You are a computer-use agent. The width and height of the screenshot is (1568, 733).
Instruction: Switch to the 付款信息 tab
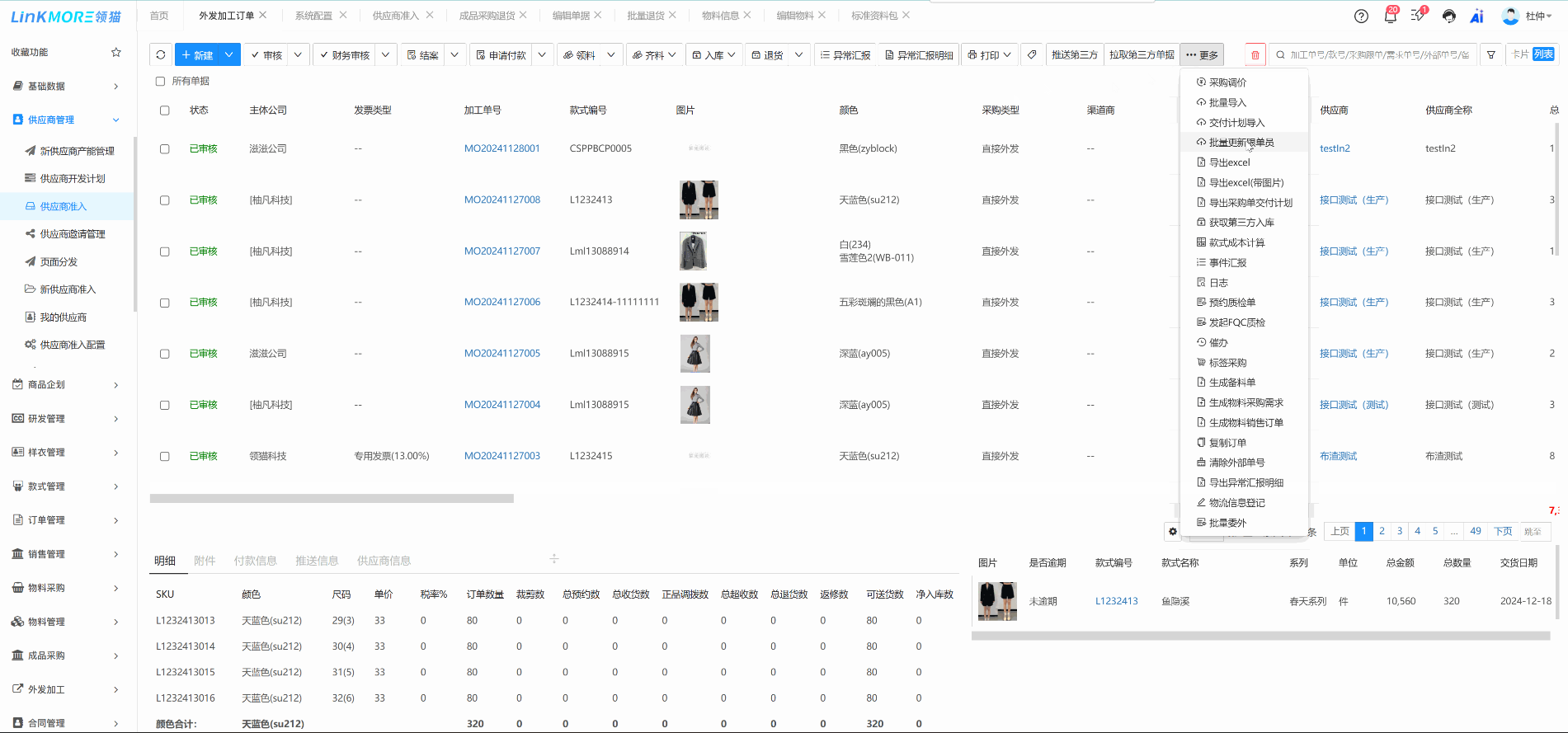coord(255,561)
